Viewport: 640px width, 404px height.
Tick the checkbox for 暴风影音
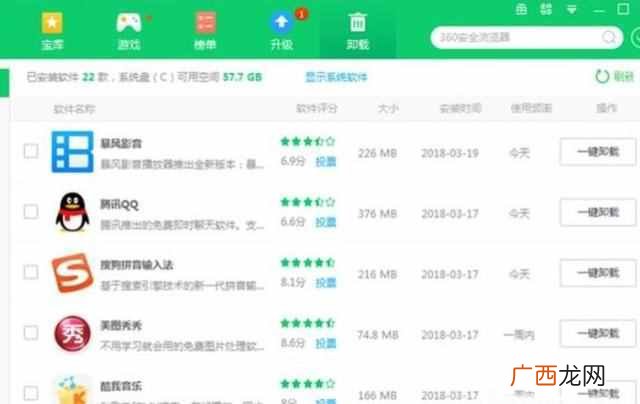click(31, 151)
